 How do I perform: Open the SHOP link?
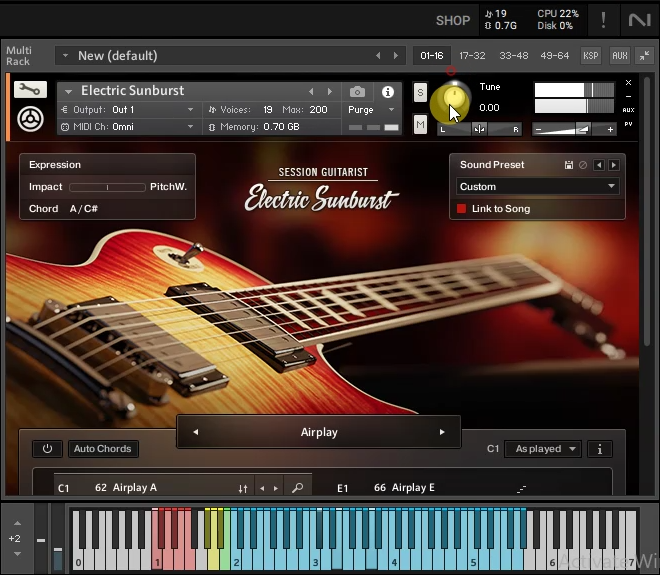tap(453, 20)
